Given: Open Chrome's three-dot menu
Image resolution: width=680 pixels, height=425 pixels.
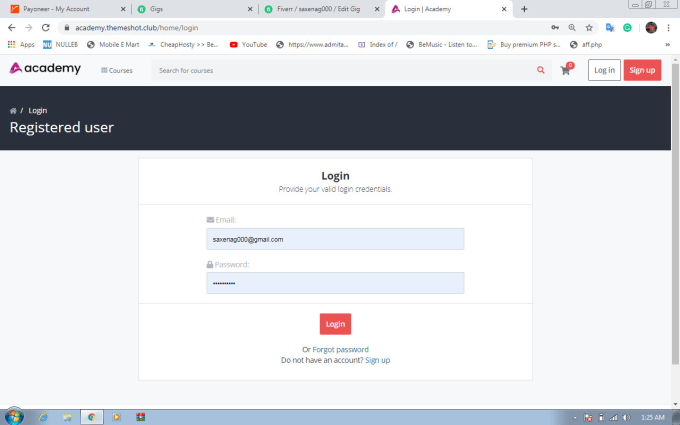Looking at the screenshot, I should tap(668, 28).
